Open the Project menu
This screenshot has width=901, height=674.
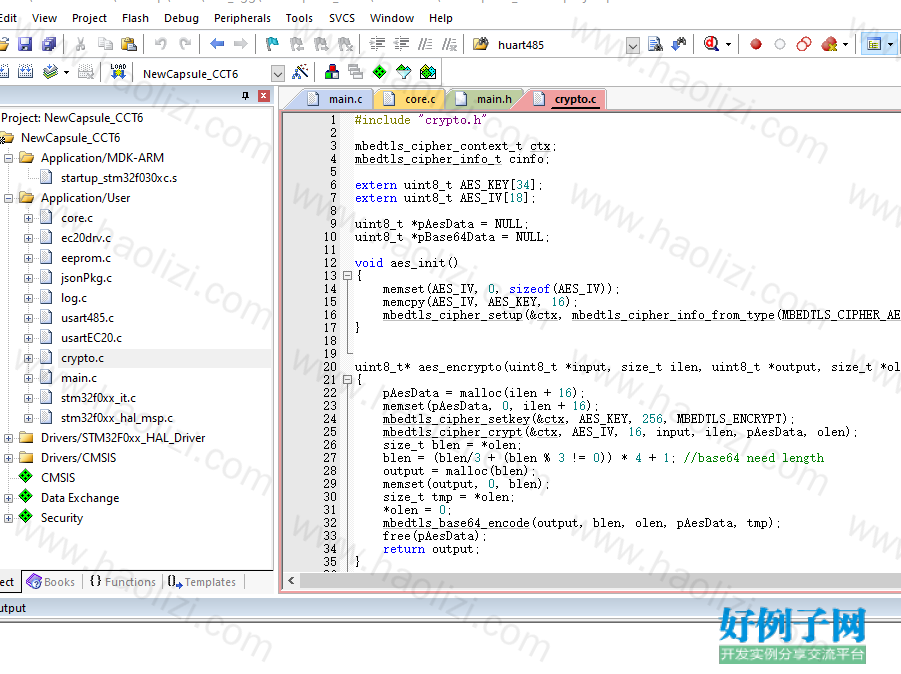[x=89, y=18]
